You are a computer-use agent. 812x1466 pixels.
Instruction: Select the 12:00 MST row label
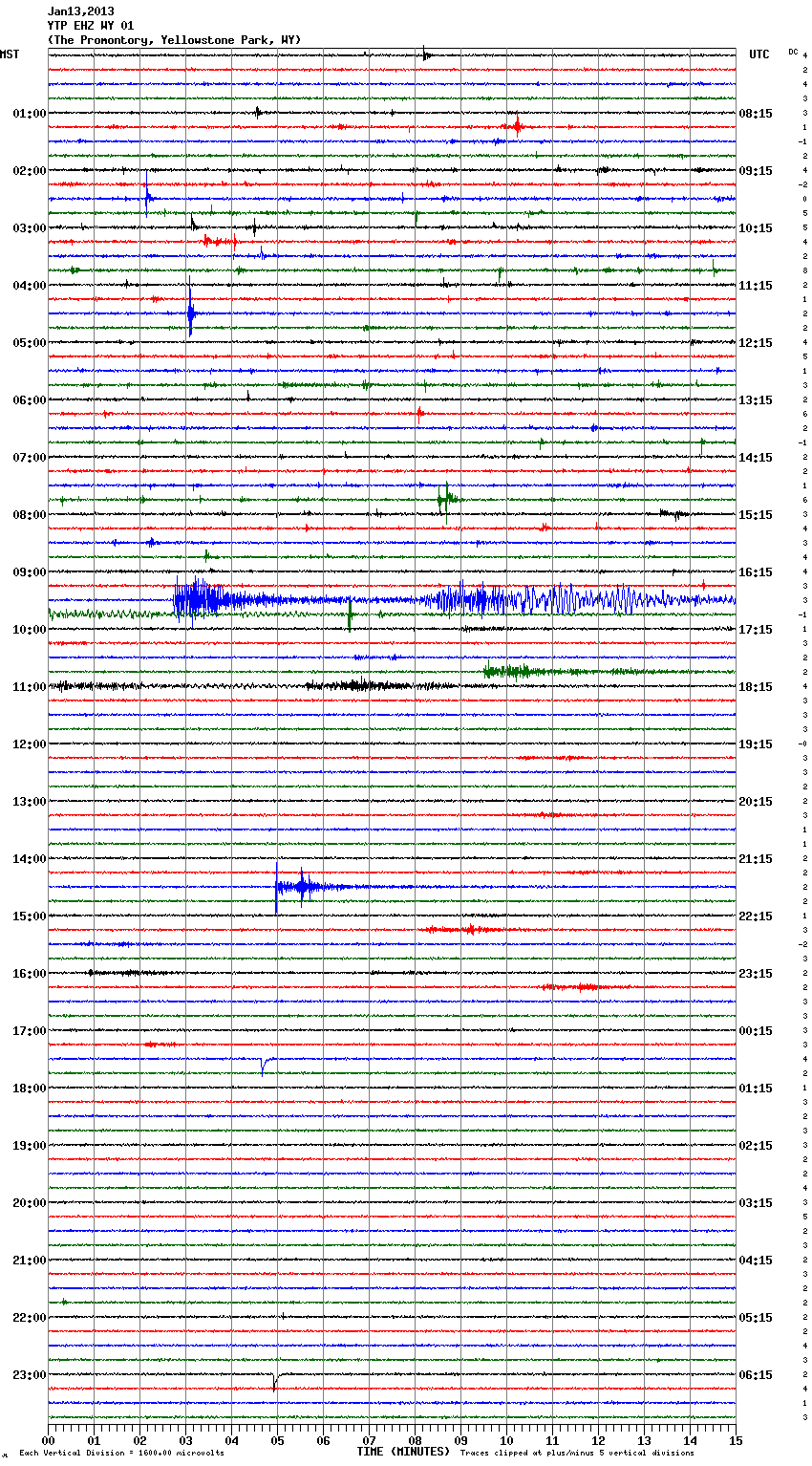tap(30, 744)
